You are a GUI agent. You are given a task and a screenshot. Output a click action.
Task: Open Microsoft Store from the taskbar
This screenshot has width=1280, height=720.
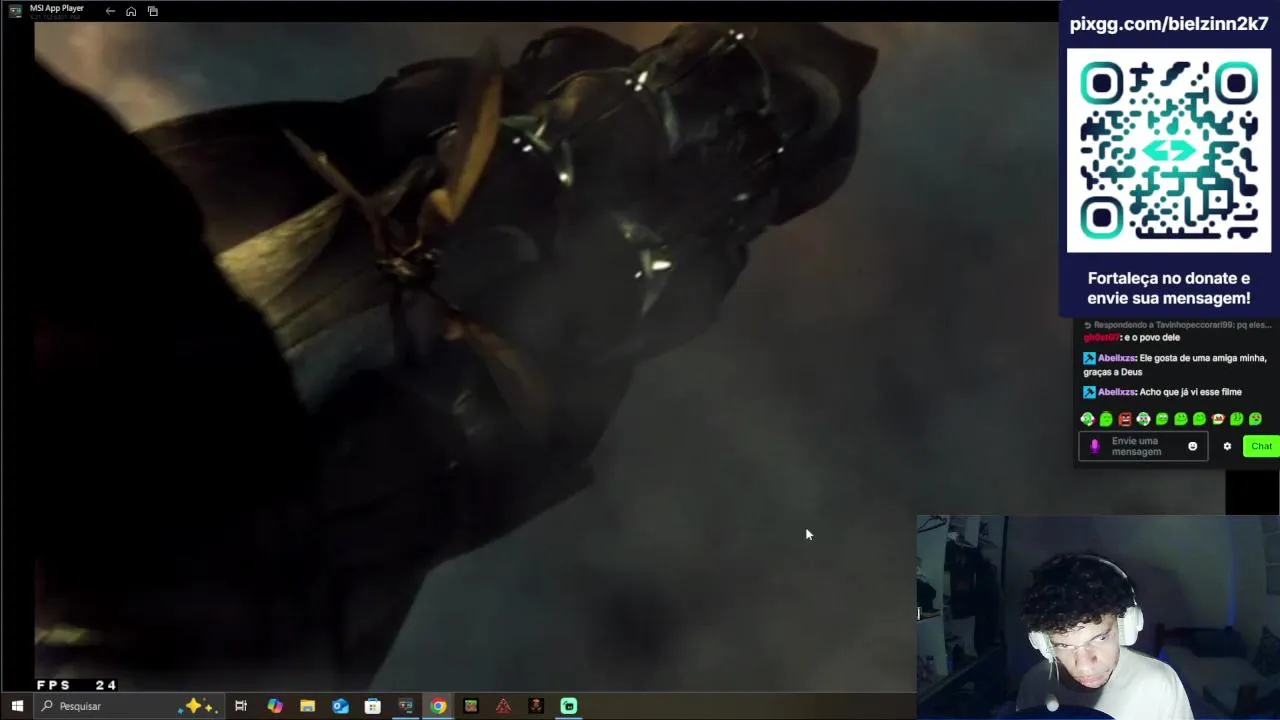pos(372,706)
